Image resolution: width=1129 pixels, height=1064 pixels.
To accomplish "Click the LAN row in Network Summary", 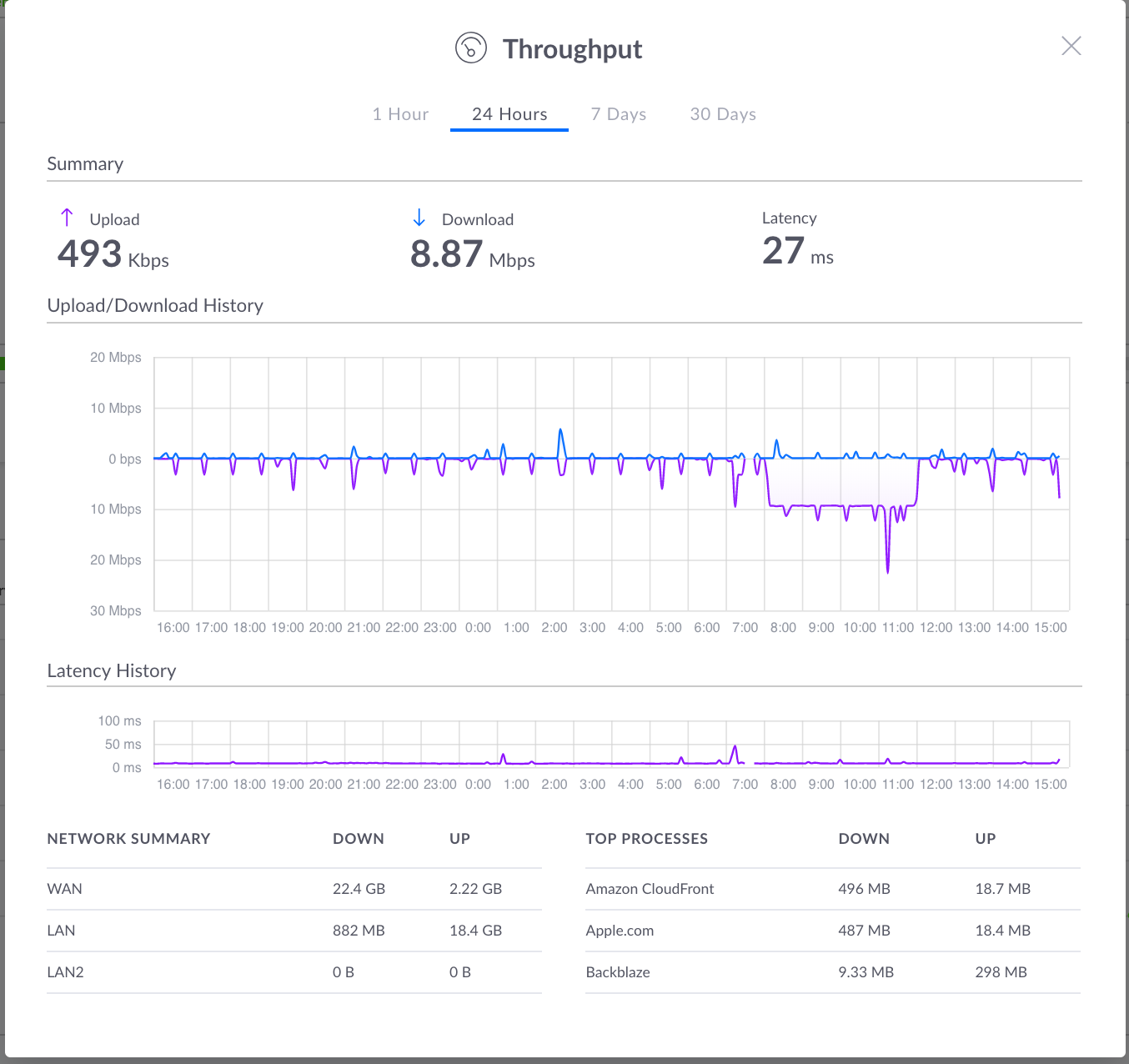I will click(x=62, y=931).
